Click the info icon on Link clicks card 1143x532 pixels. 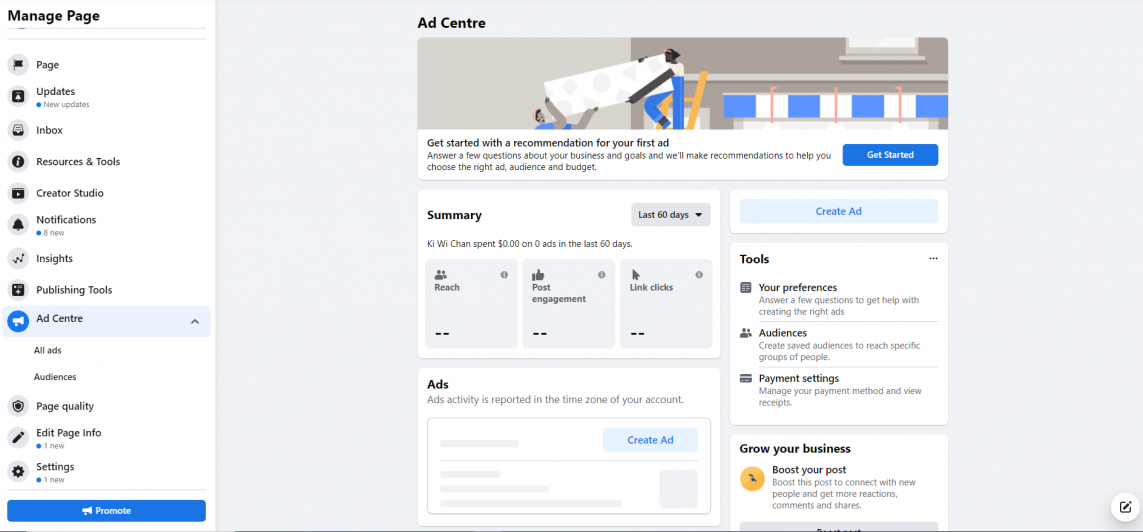point(699,275)
